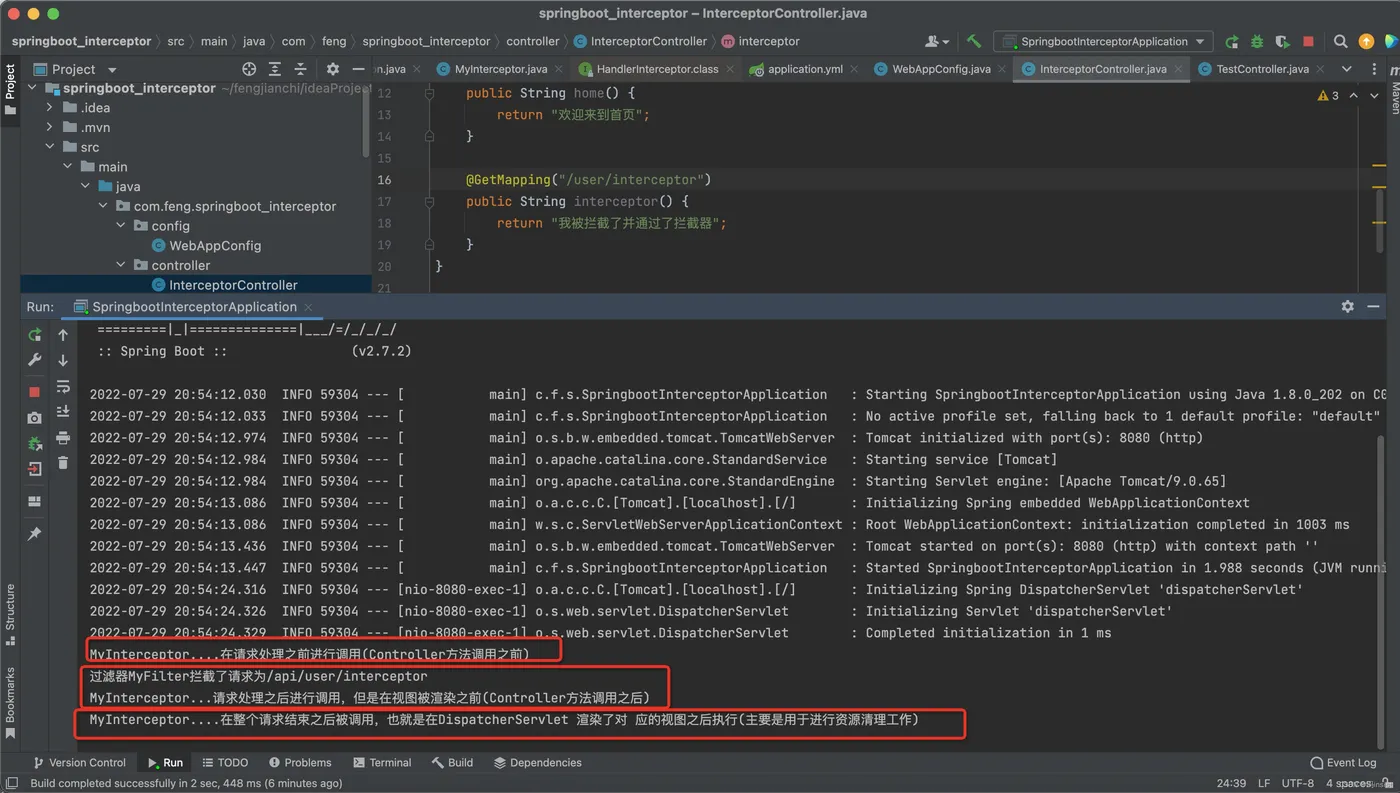Expand all in Project panel header
The height and width of the screenshot is (793, 1400).
coord(275,69)
